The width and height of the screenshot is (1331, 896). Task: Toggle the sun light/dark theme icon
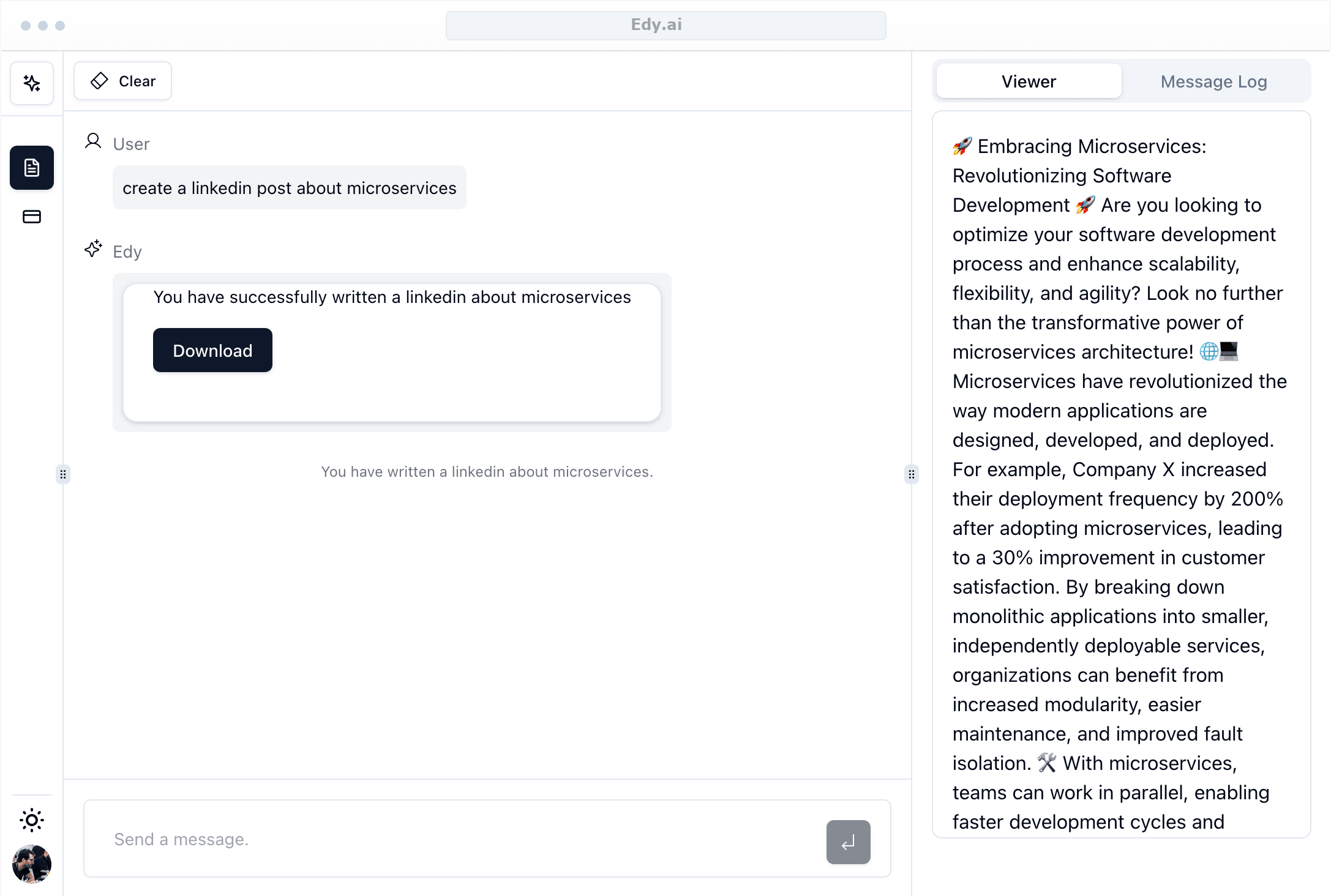(x=32, y=820)
